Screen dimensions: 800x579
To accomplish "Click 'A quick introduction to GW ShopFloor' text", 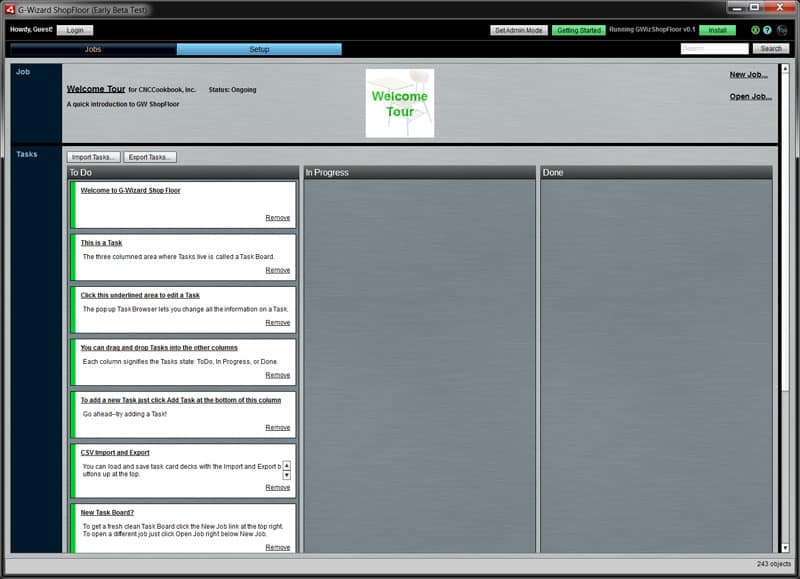I will pyautogui.click(x=123, y=104).
